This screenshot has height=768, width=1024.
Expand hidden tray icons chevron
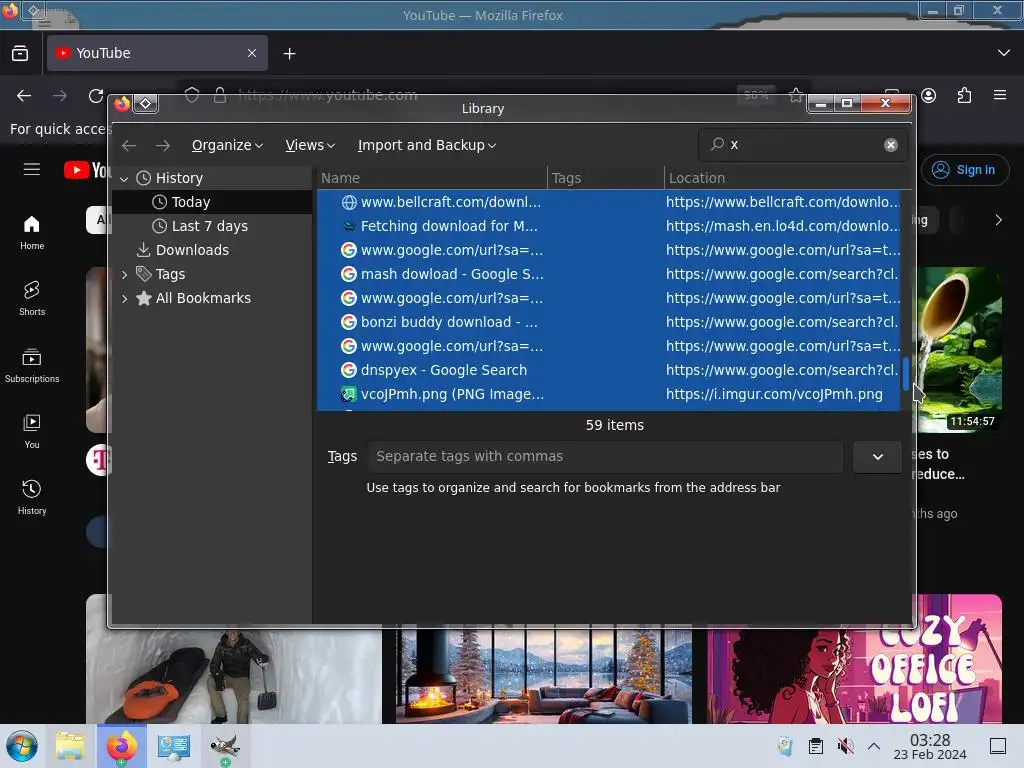pos(874,746)
